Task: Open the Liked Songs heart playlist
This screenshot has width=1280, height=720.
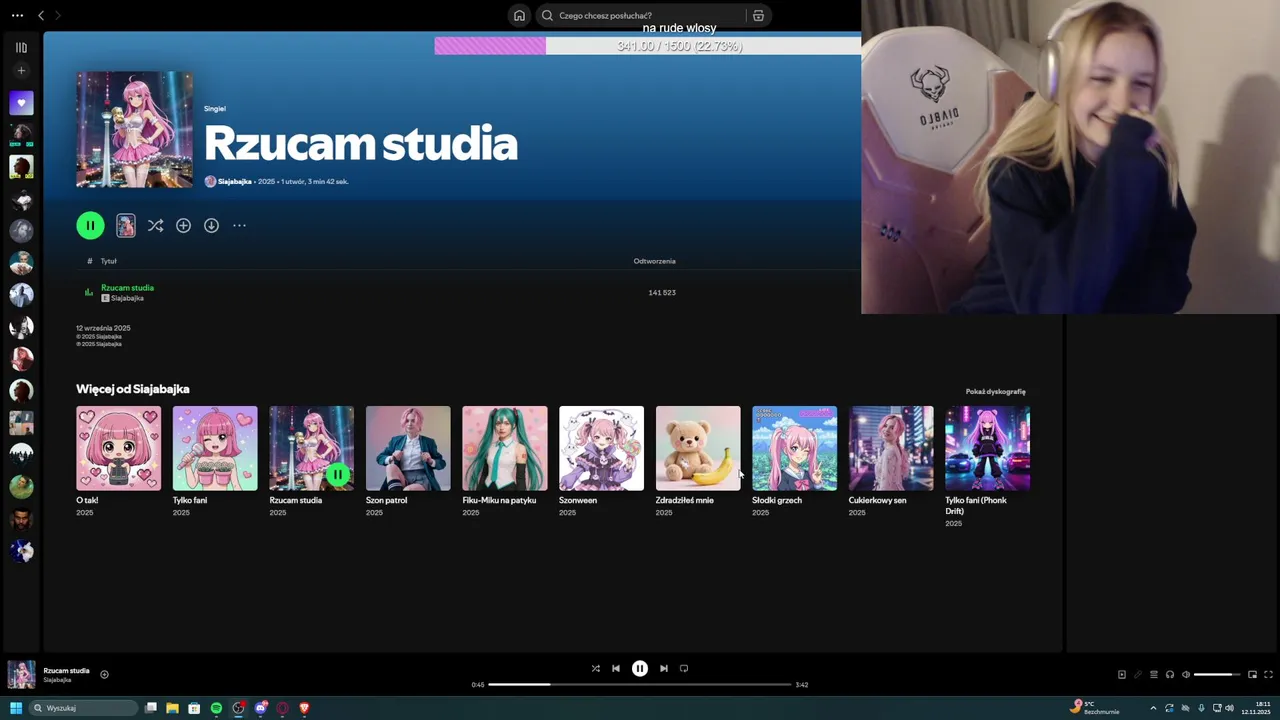Action: 21,102
